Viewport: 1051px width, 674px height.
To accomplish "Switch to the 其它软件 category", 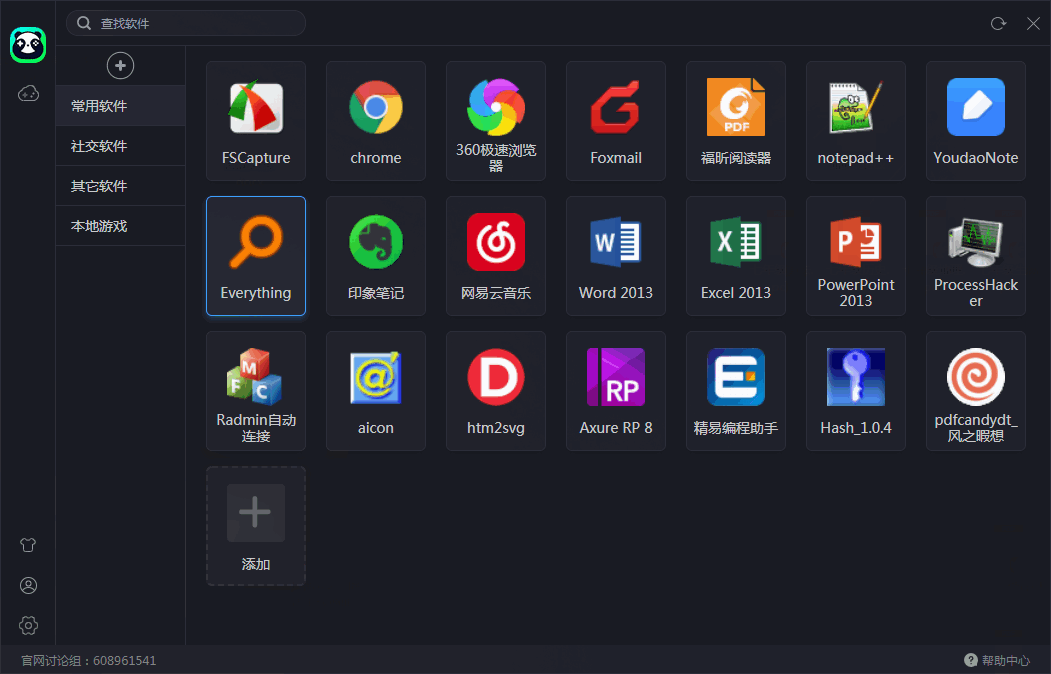I will tap(121, 186).
